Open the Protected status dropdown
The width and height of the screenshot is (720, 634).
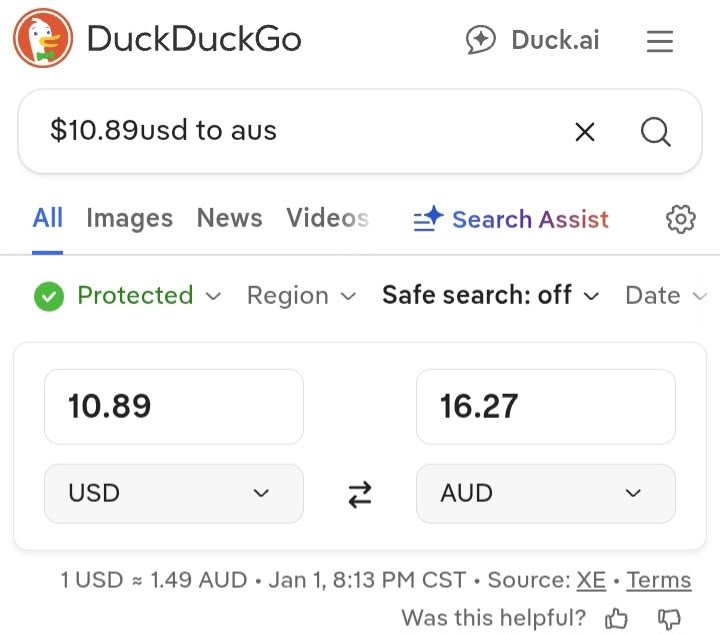pyautogui.click(x=127, y=296)
